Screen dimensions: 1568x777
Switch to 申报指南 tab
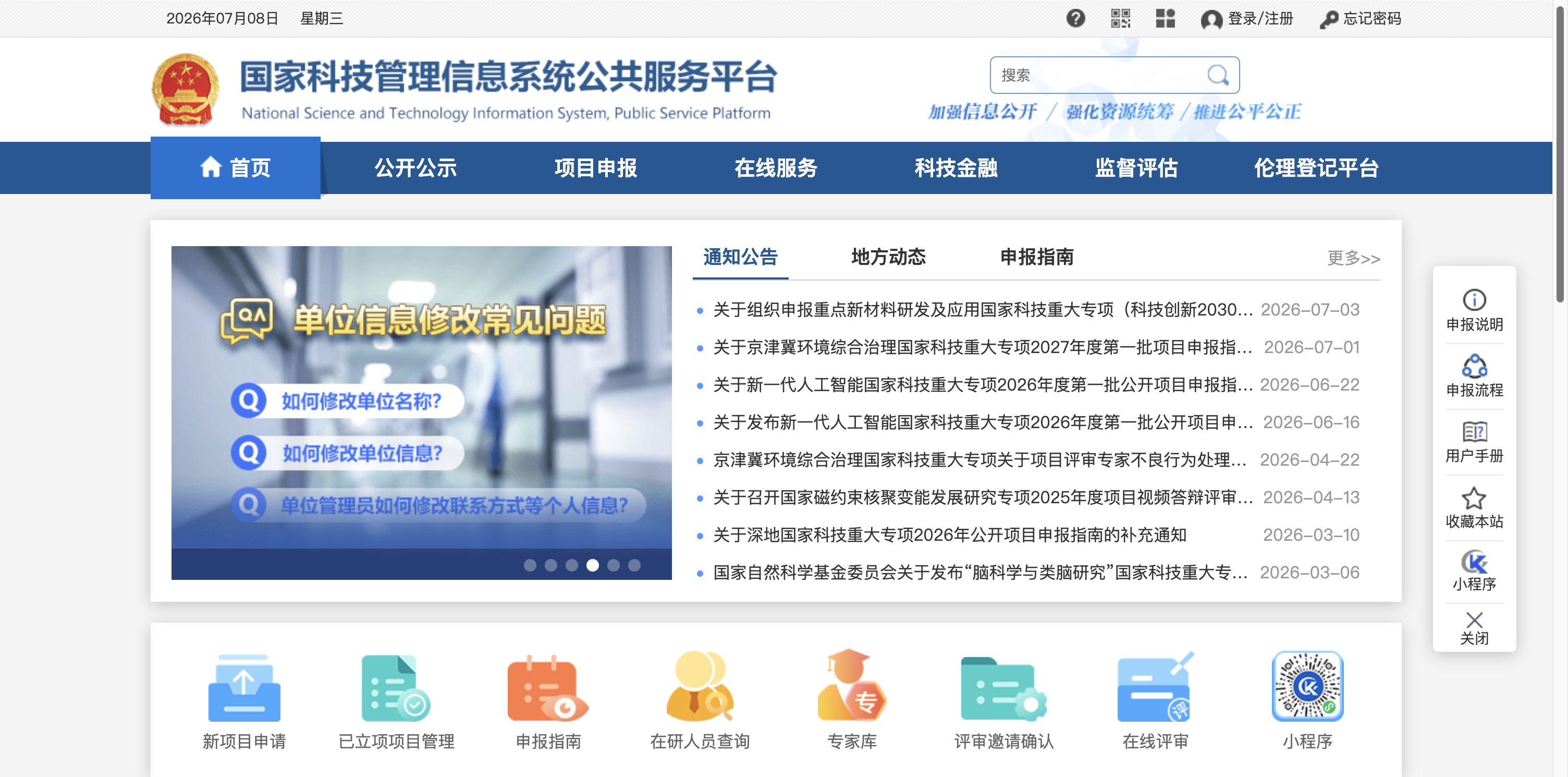tap(1037, 257)
